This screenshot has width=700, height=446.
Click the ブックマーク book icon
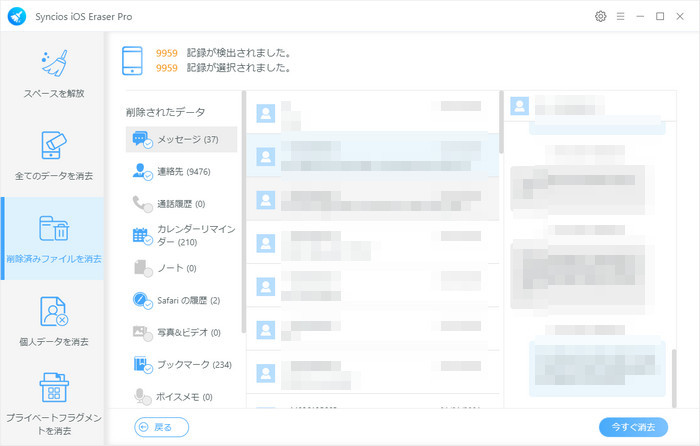pyautogui.click(x=142, y=365)
